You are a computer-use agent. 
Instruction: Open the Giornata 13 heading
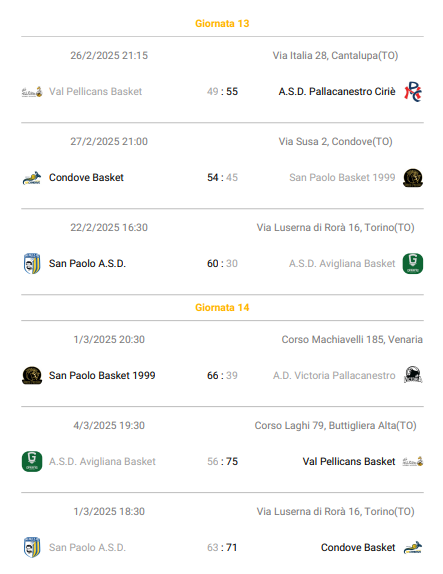pyautogui.click(x=222, y=23)
